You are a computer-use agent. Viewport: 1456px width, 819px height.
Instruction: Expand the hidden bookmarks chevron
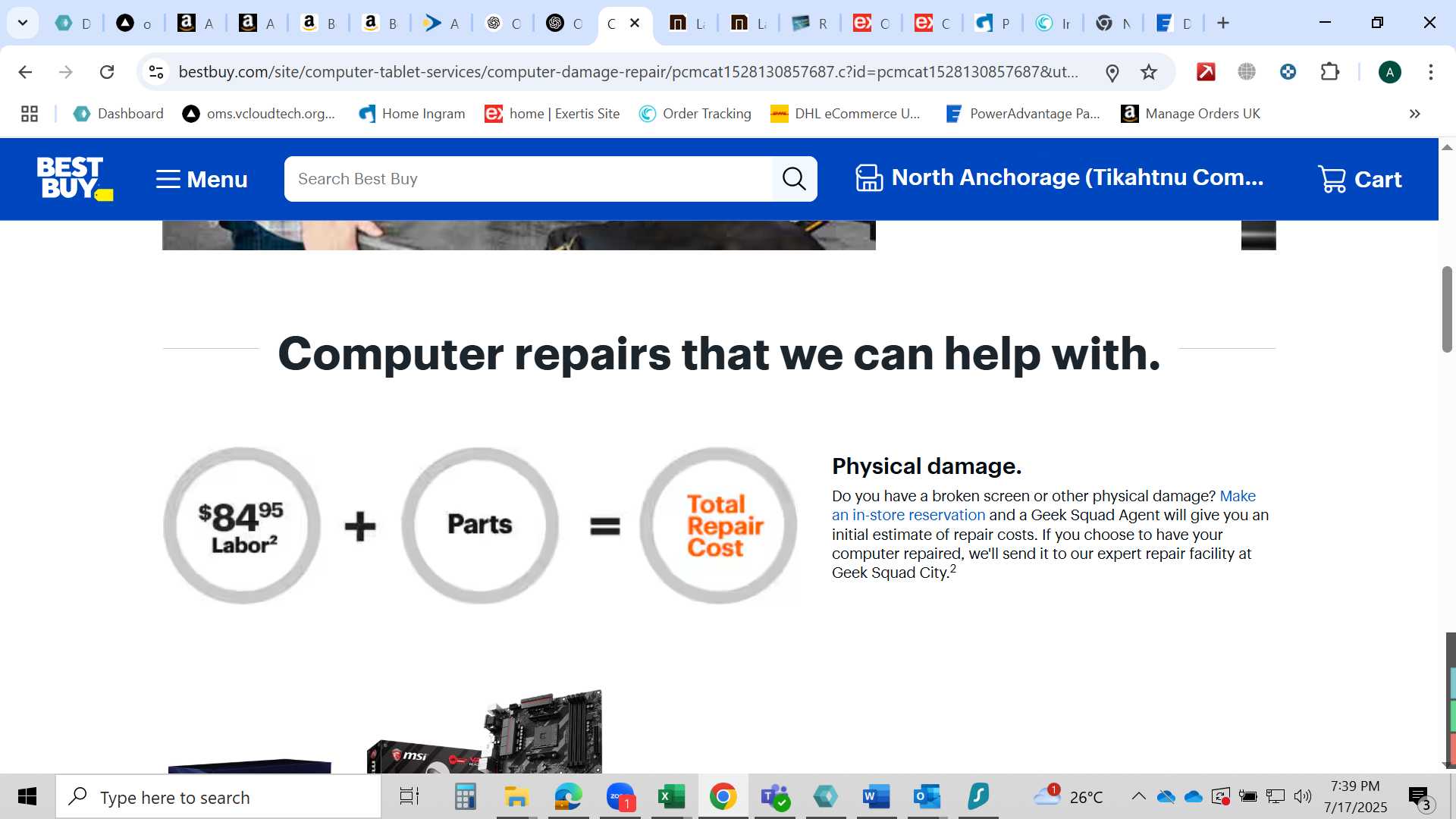(1414, 114)
